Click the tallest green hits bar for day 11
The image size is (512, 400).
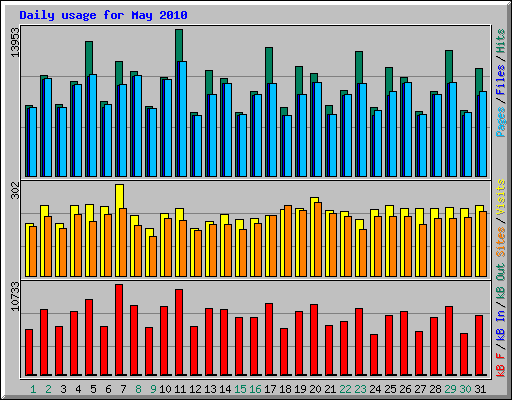click(179, 45)
